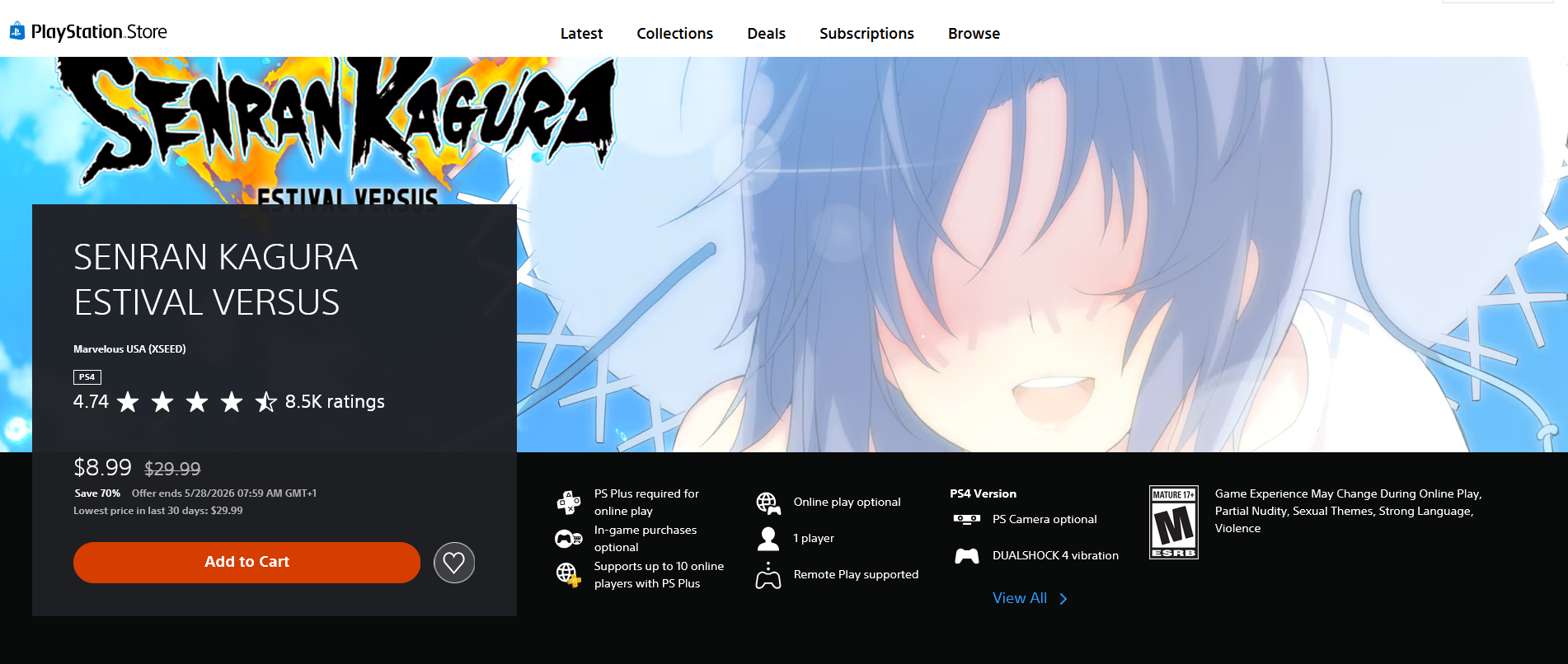The height and width of the screenshot is (664, 1568).
Task: Click the PlayStation Store logo icon
Action: pyautogui.click(x=16, y=31)
